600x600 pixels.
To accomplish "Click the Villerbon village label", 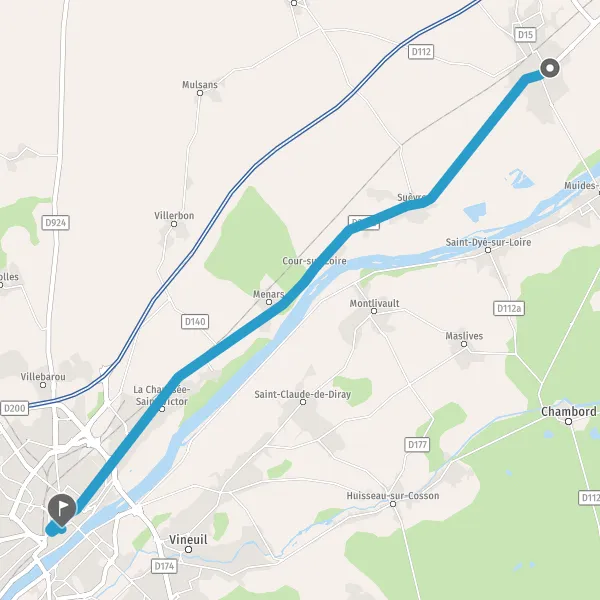I will 174,215.
